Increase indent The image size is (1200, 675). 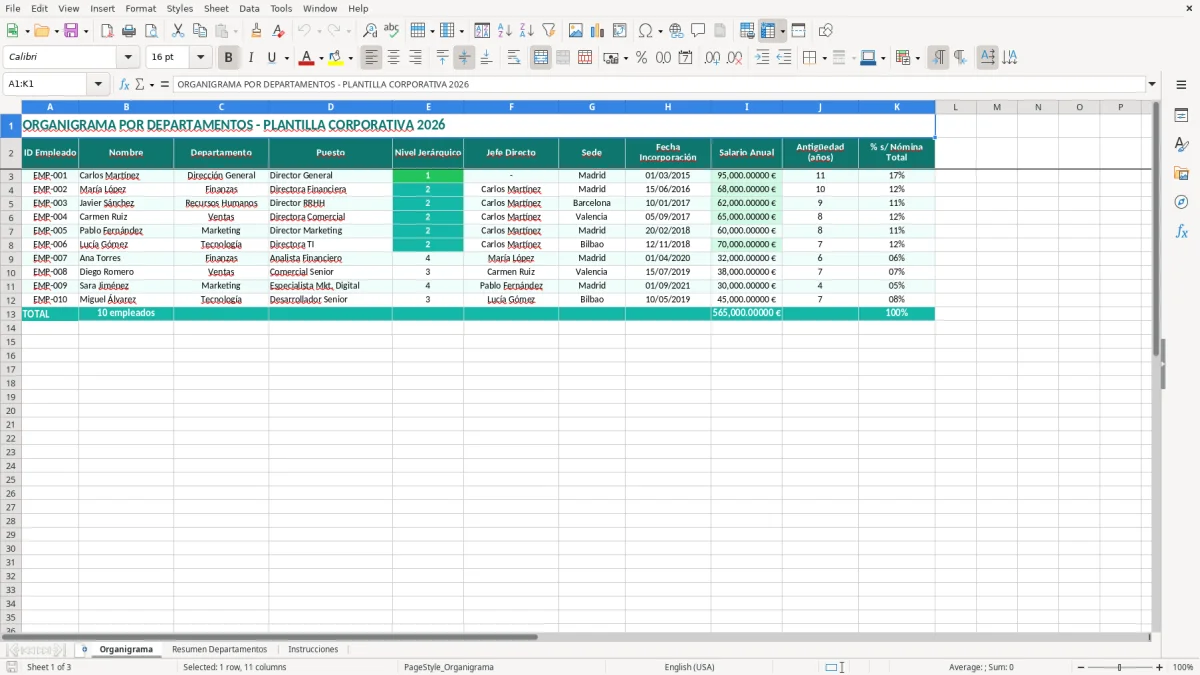coord(762,58)
